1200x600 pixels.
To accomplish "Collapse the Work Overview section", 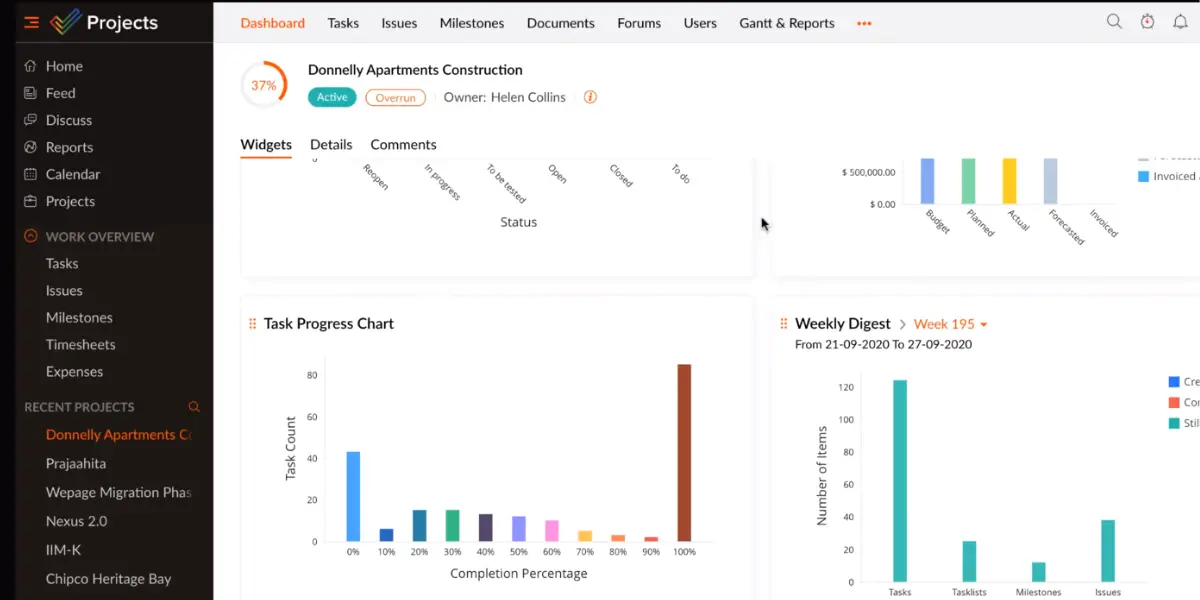I will coord(31,237).
